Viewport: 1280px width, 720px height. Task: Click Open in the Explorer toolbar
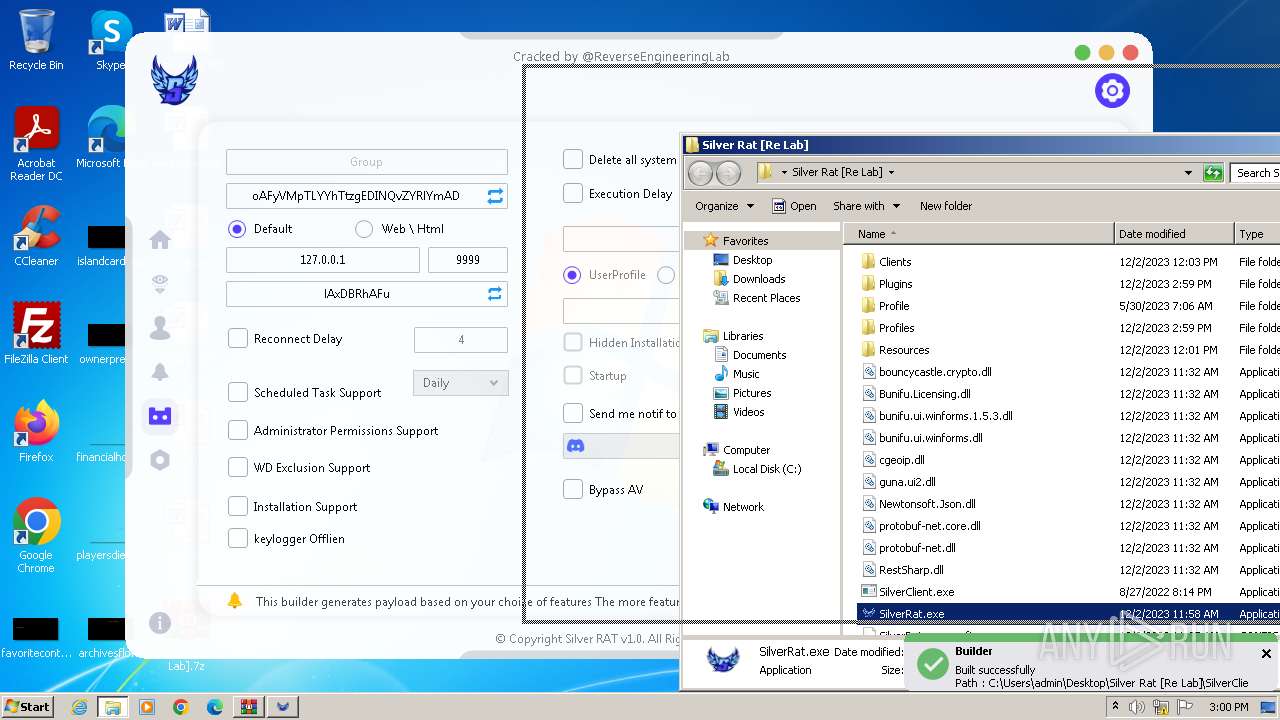click(x=794, y=206)
